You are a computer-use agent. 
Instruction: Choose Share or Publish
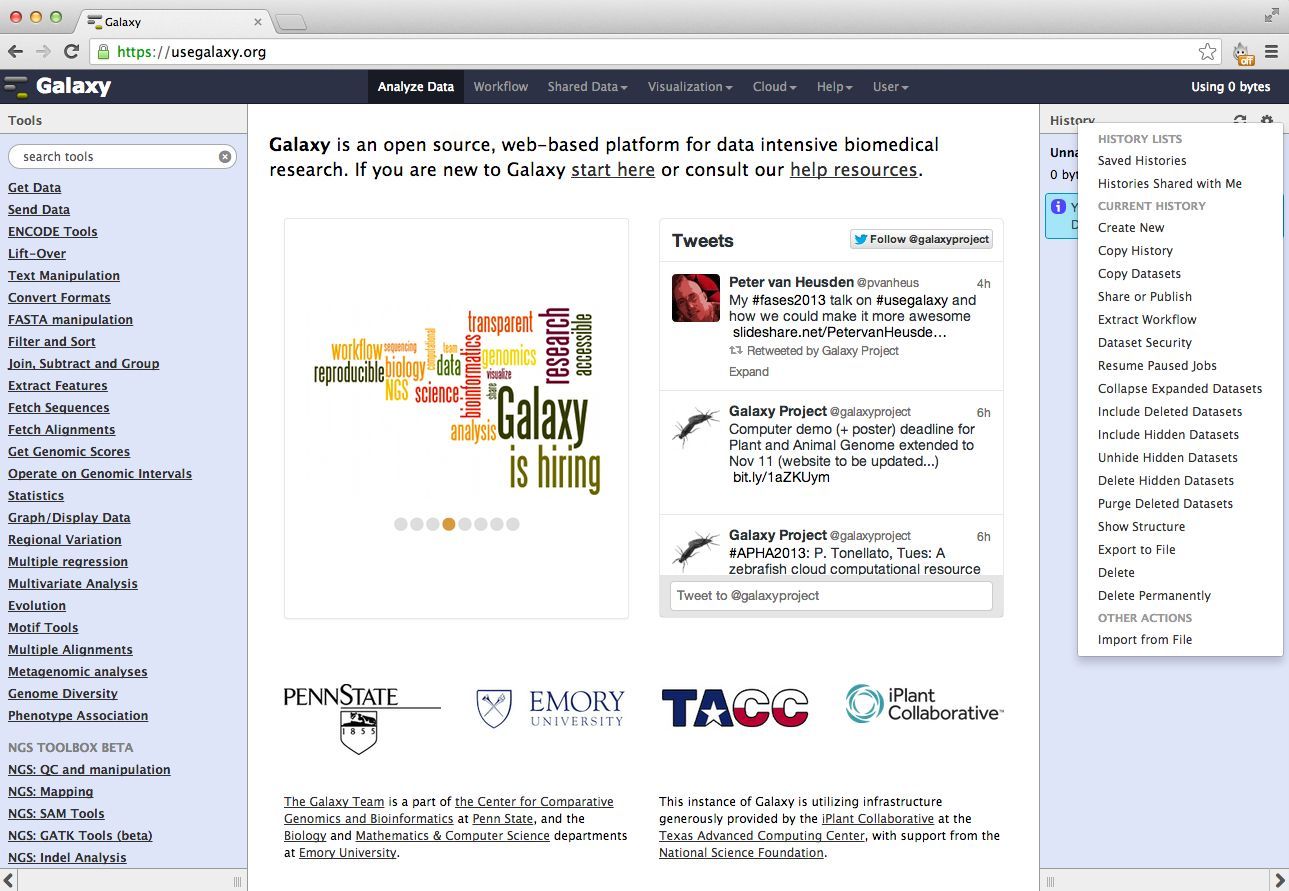click(1145, 296)
